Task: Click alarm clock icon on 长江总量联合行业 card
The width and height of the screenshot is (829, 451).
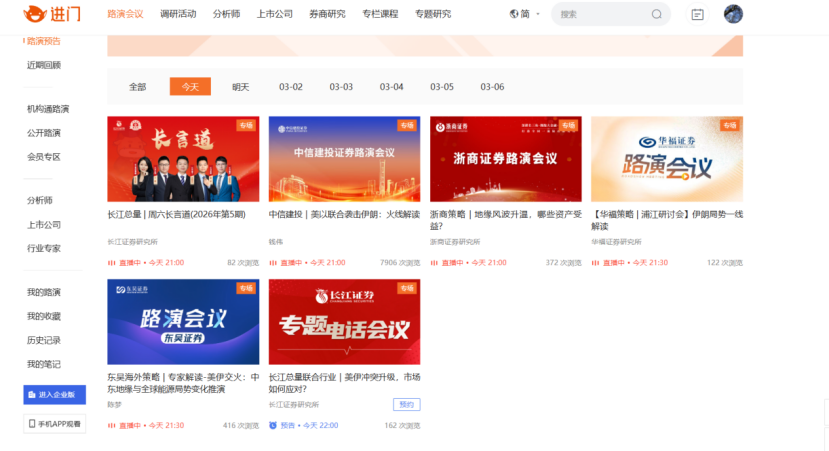Action: tap(273, 425)
